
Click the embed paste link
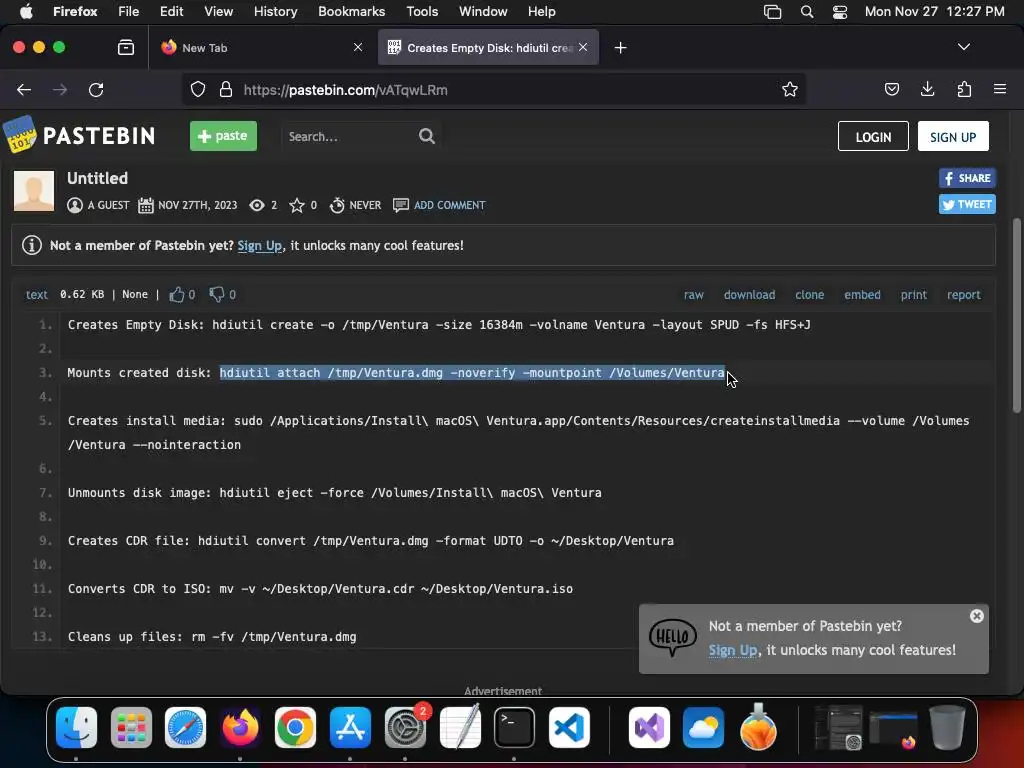[862, 295]
